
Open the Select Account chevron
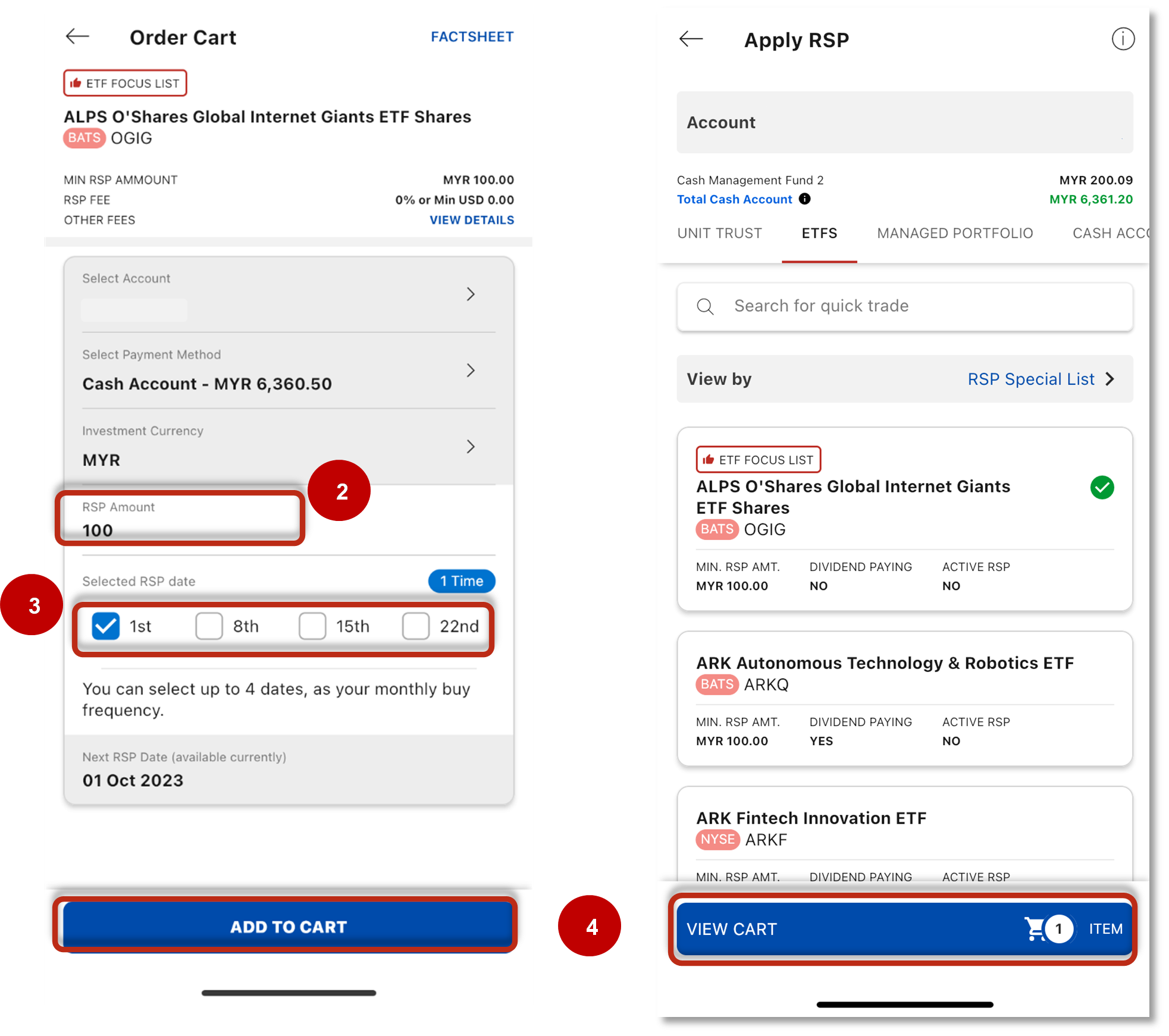[x=471, y=294]
